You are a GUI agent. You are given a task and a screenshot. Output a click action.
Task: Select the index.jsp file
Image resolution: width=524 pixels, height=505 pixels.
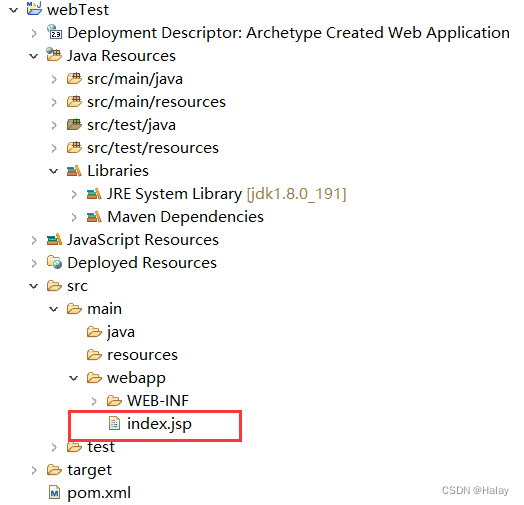(x=159, y=424)
